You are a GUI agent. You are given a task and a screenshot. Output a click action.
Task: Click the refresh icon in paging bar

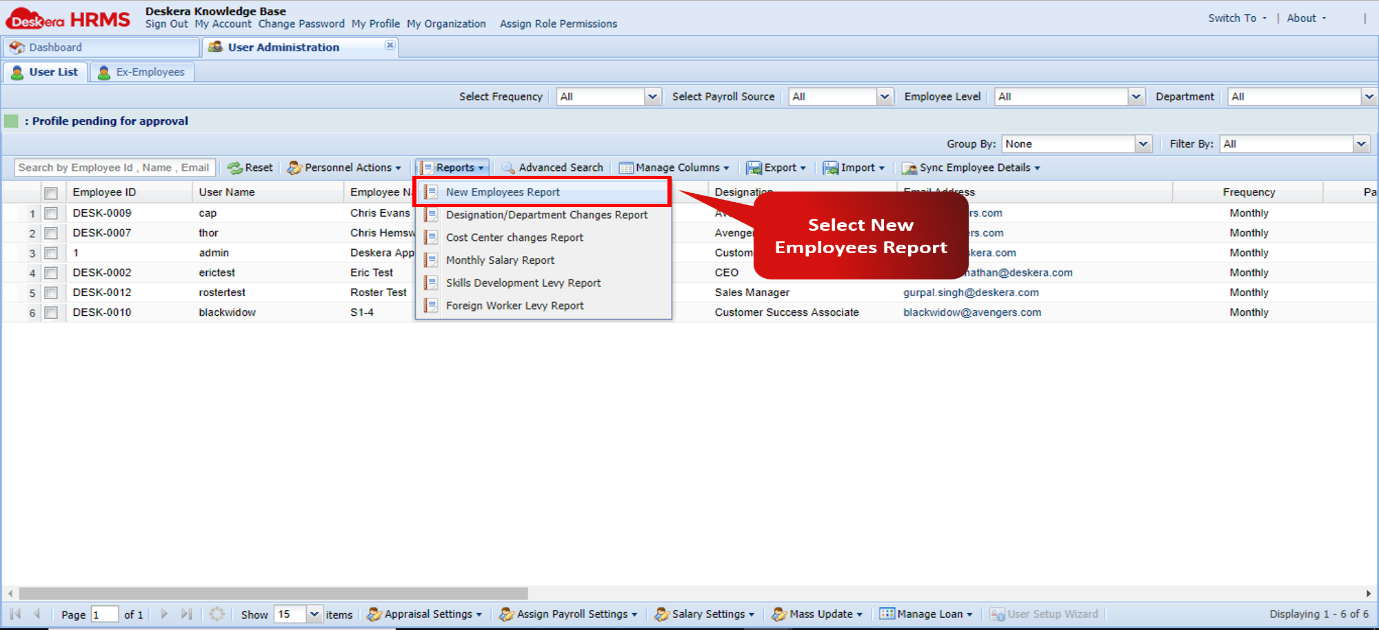(x=217, y=614)
